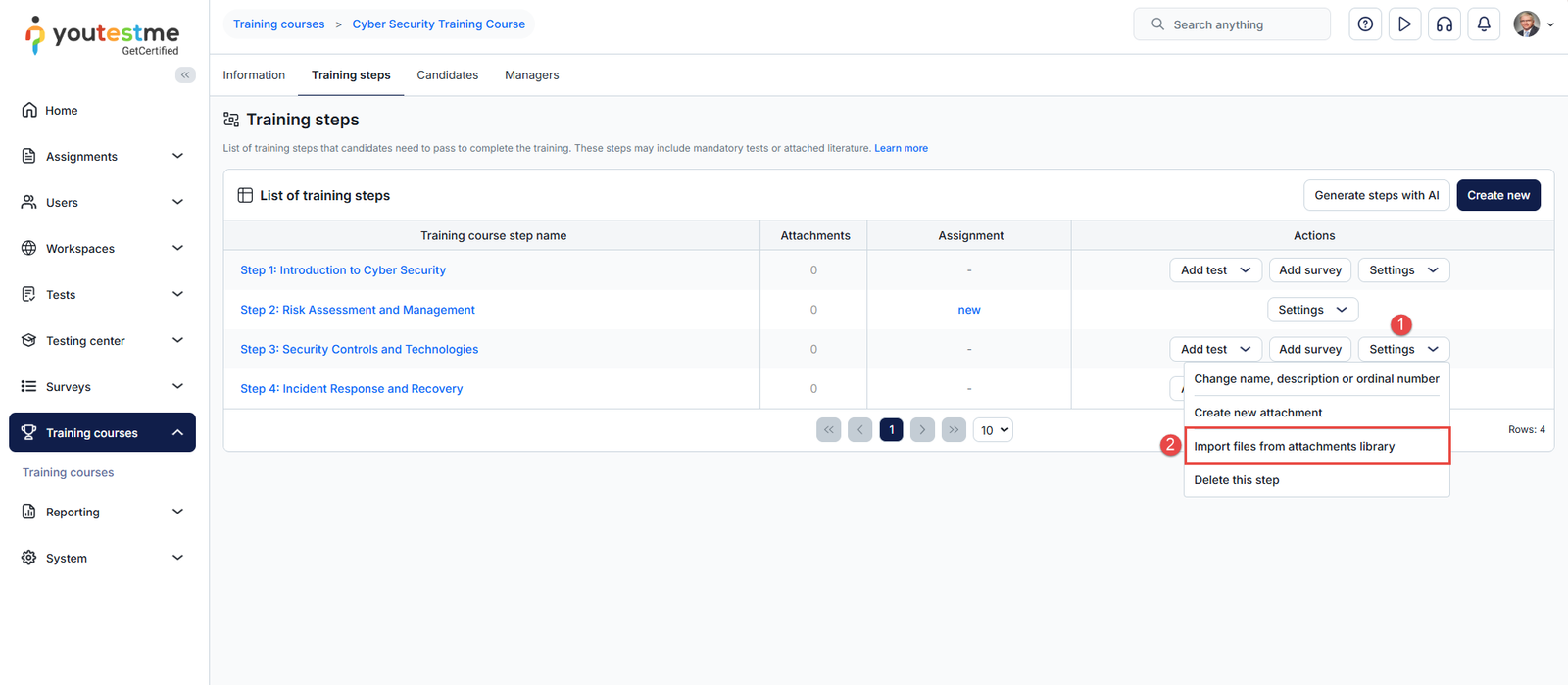Jump to last page in pagination

click(x=954, y=430)
